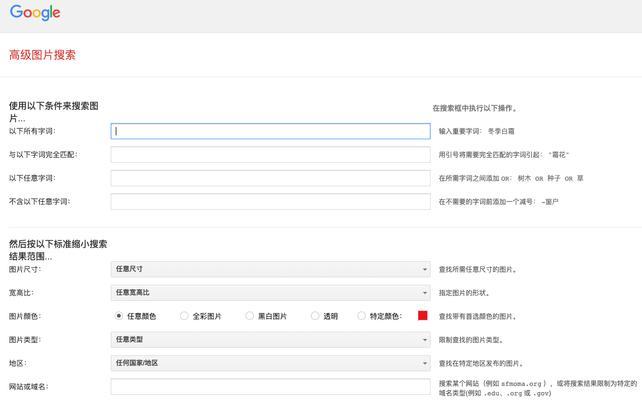Click the 以下任意字词 input field
This screenshot has height=400, width=642.
click(270, 178)
